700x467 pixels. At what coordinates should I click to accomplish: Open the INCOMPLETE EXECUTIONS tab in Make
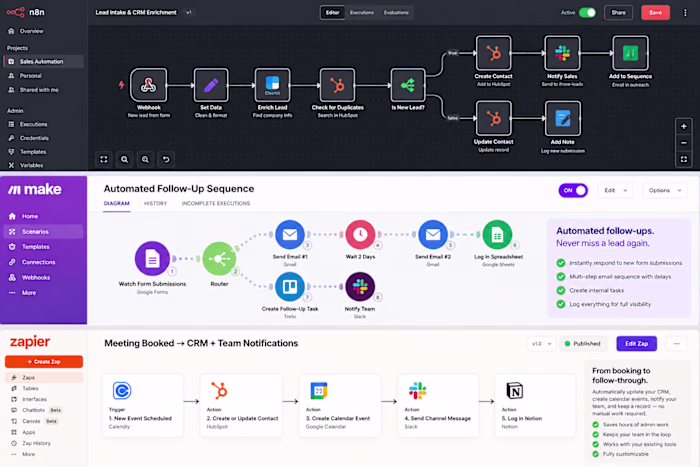click(216, 204)
